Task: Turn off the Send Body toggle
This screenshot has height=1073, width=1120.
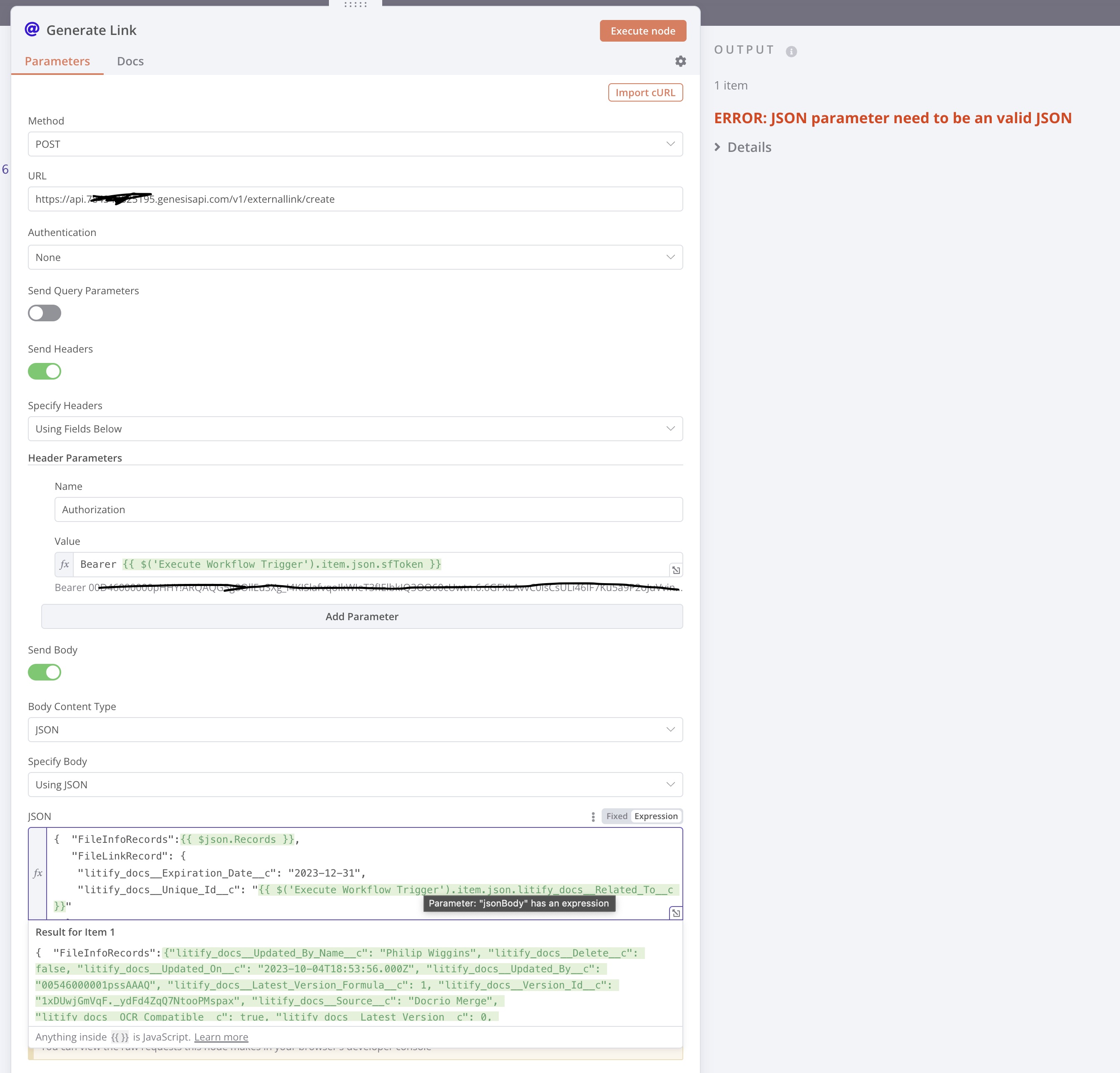Action: tap(45, 672)
